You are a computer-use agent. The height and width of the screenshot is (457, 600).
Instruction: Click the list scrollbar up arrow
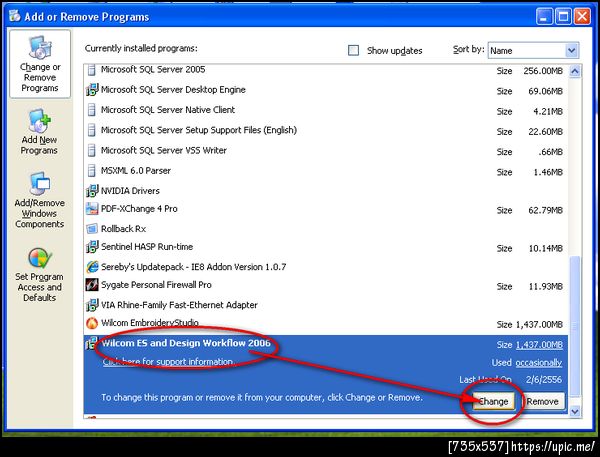pyautogui.click(x=575, y=71)
